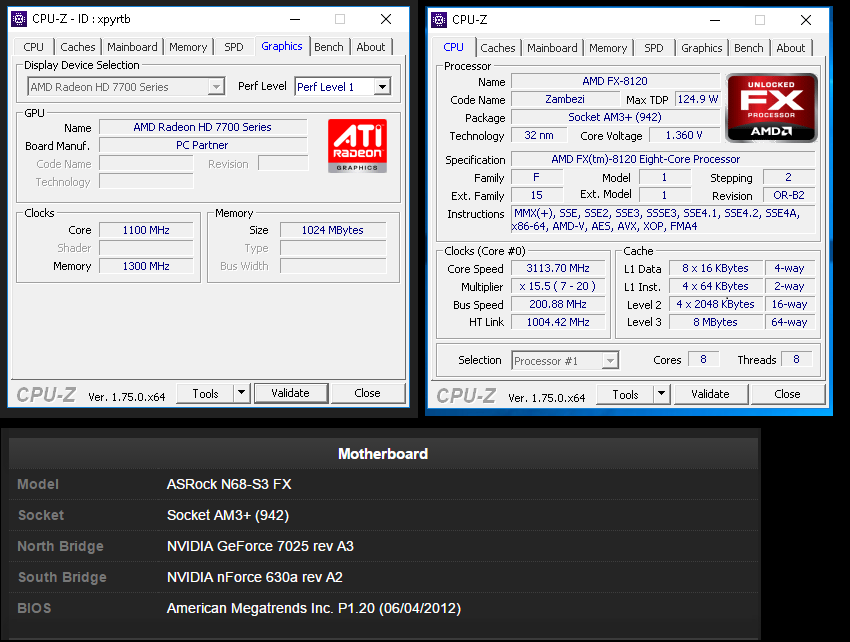Screen dimensions: 850x642
Task: Click the Bus Speed value '200.88 MHz'
Action: 558,304
